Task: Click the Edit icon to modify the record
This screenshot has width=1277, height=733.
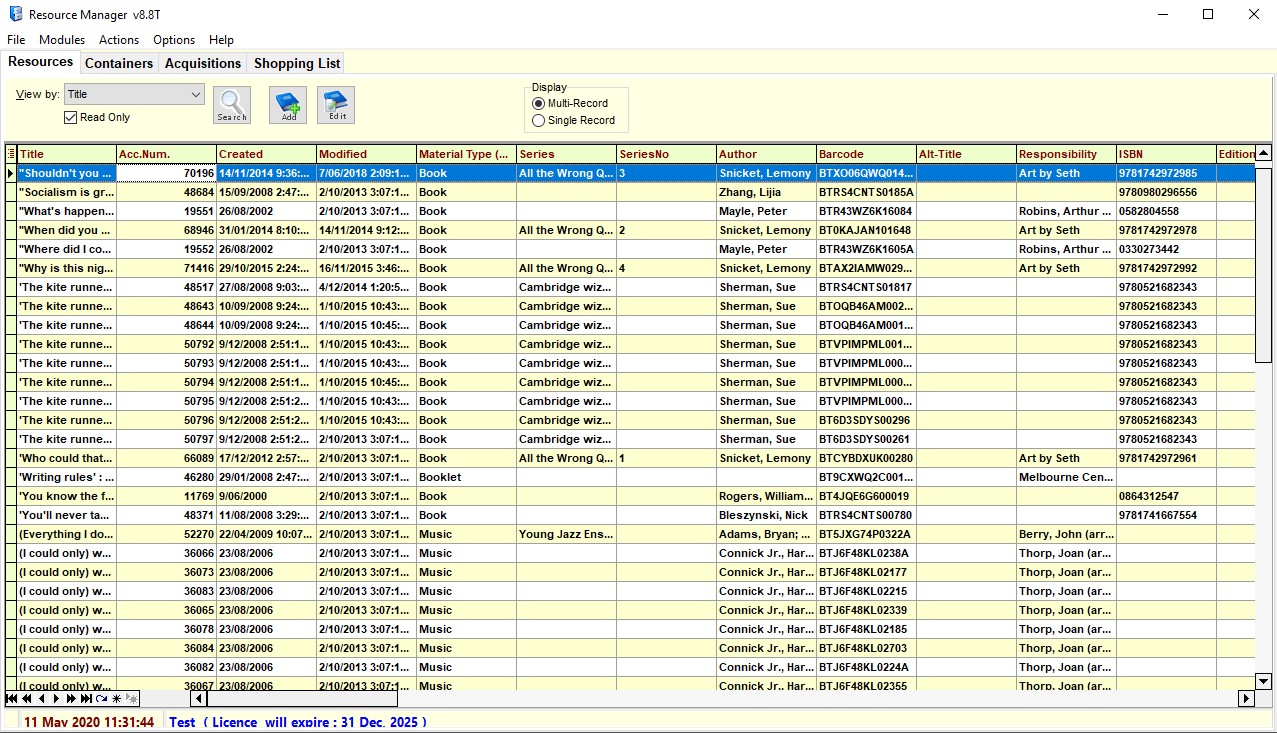Action: tap(335, 104)
